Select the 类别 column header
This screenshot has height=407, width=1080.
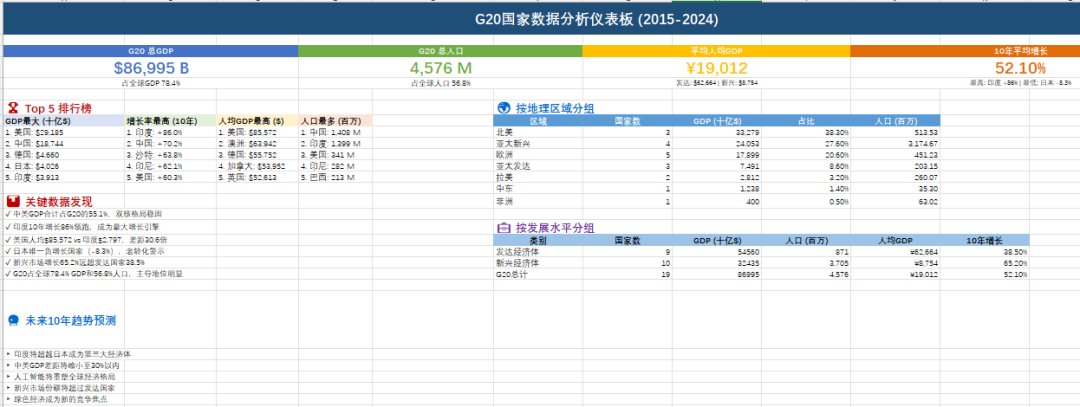click(x=539, y=240)
